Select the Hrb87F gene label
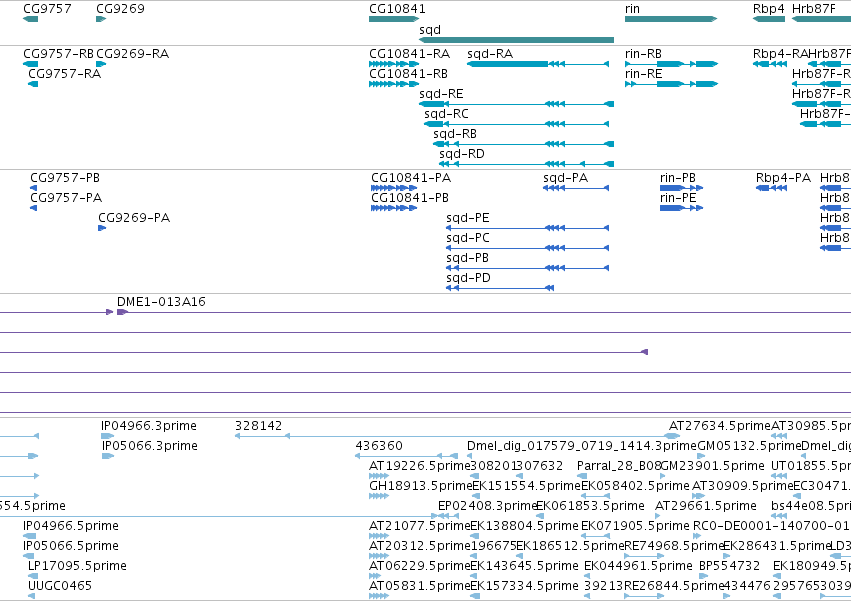The image size is (851, 601). (x=814, y=9)
